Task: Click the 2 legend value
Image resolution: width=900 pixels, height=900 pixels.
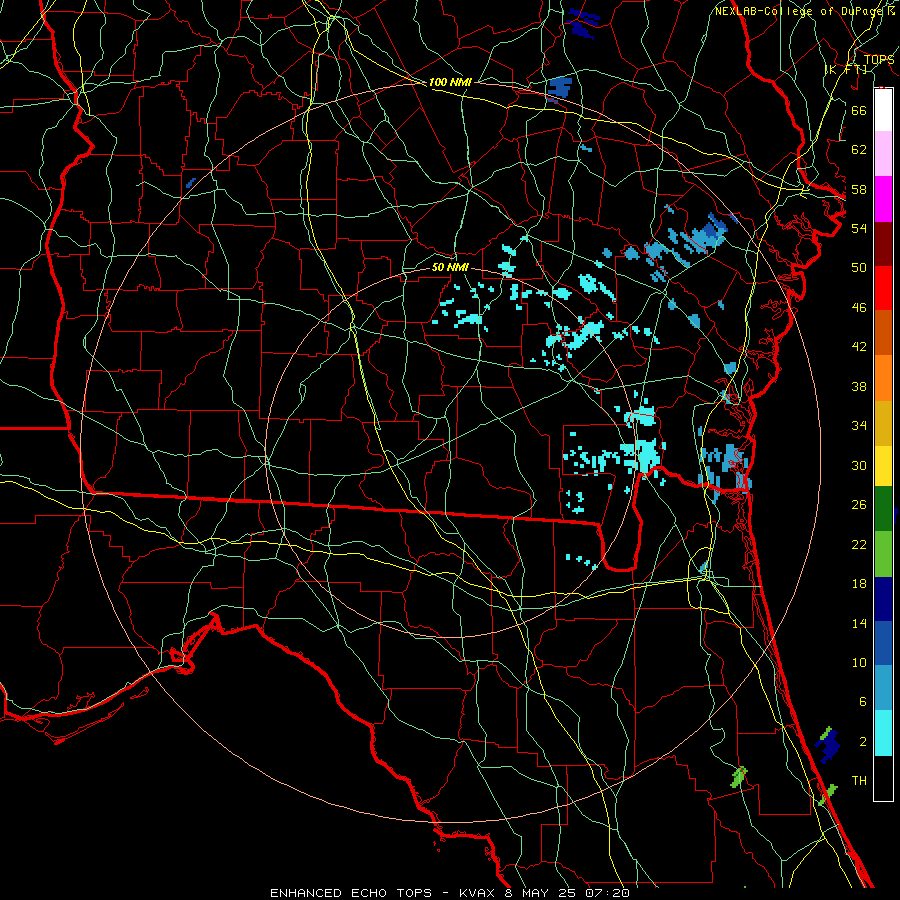Action: tap(862, 742)
